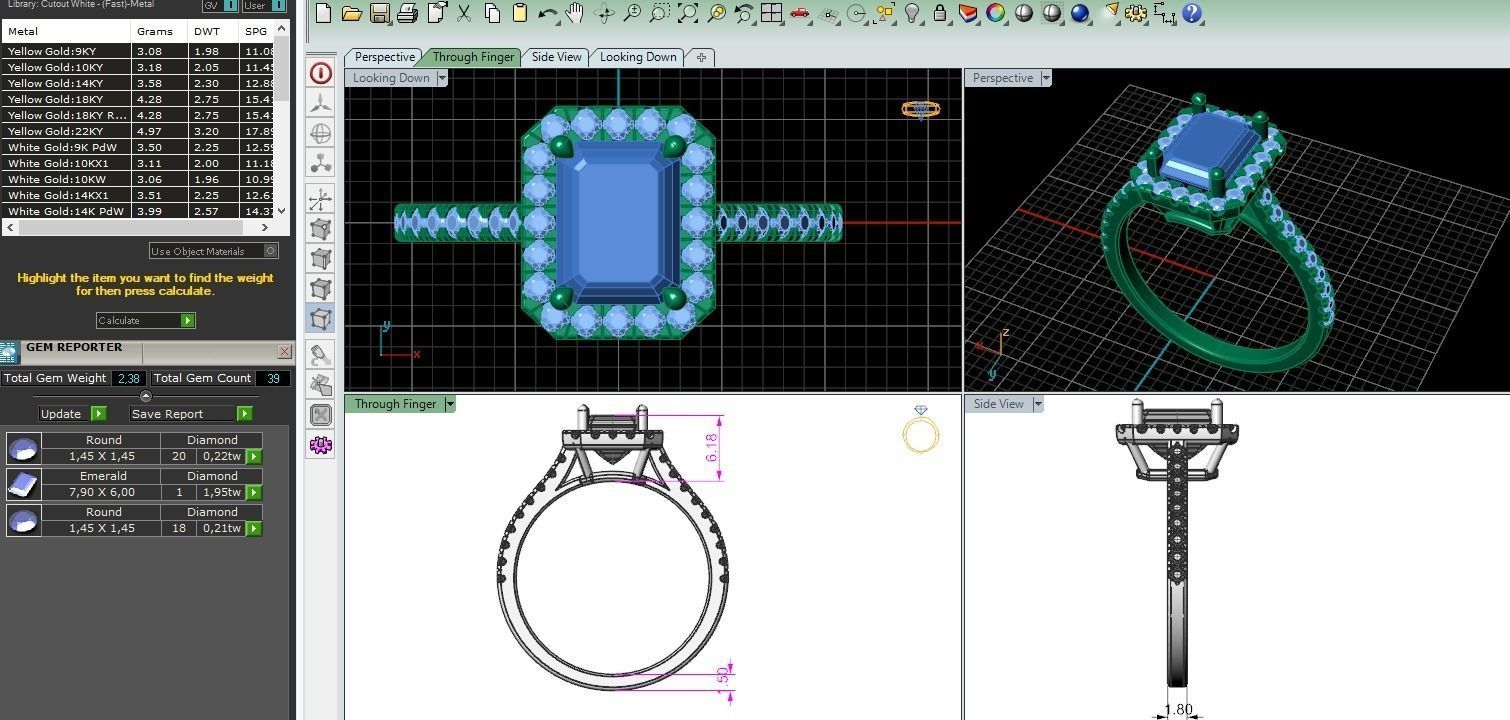Click the purple gear icon in the sidebar
The height and width of the screenshot is (720, 1510).
click(x=320, y=445)
